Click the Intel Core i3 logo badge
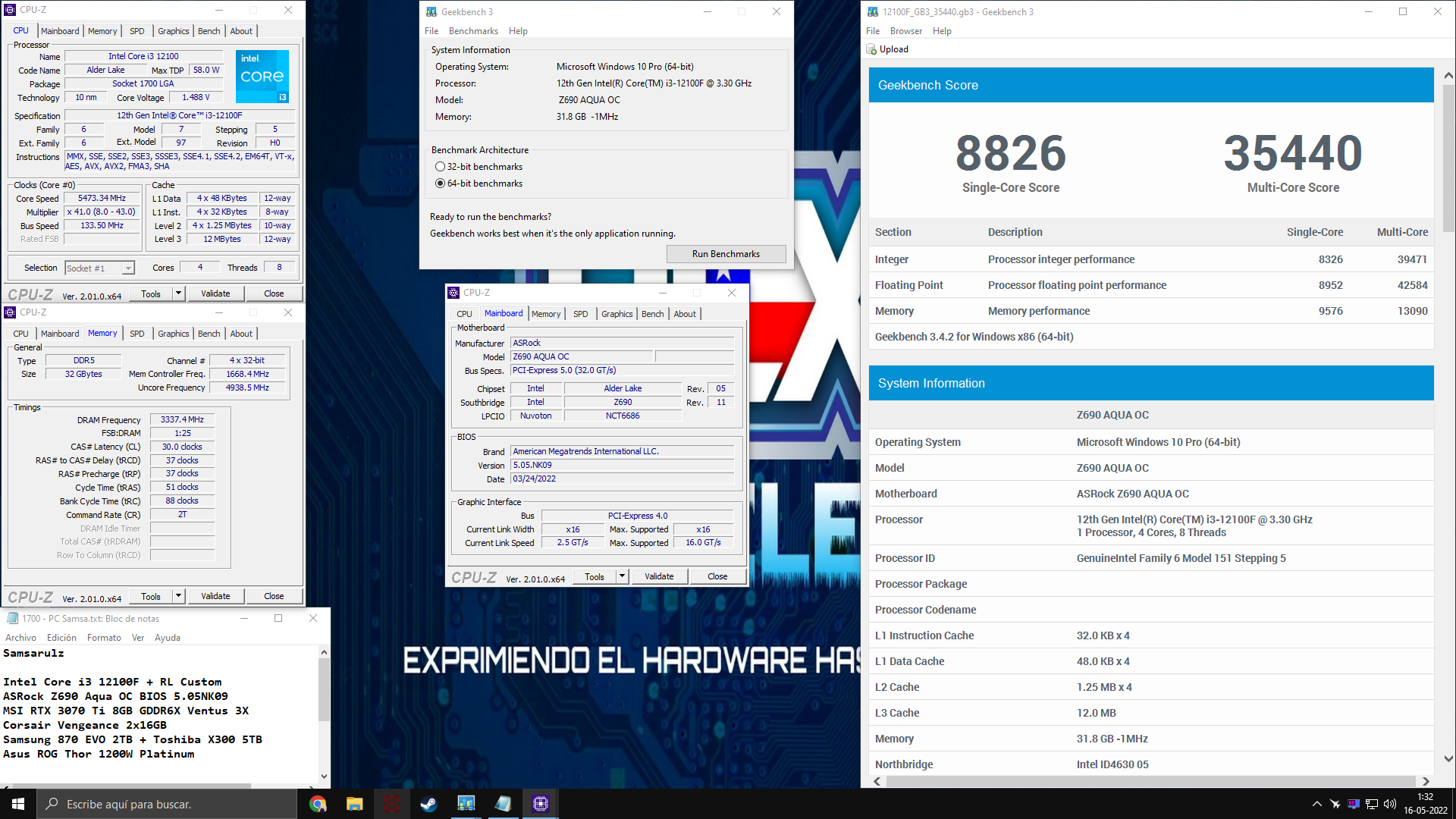This screenshot has width=1456, height=819. pos(262,77)
